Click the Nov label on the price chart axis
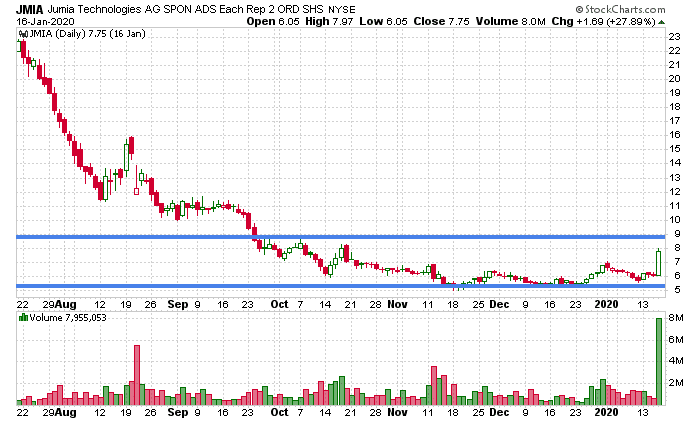The image size is (700, 421). [397, 304]
